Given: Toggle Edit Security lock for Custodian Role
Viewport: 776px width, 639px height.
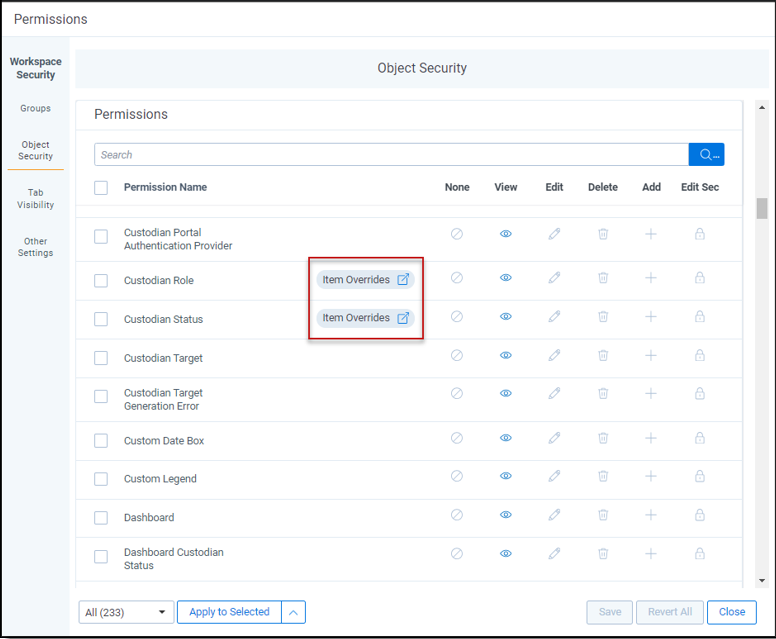Looking at the screenshot, I should click(x=699, y=278).
